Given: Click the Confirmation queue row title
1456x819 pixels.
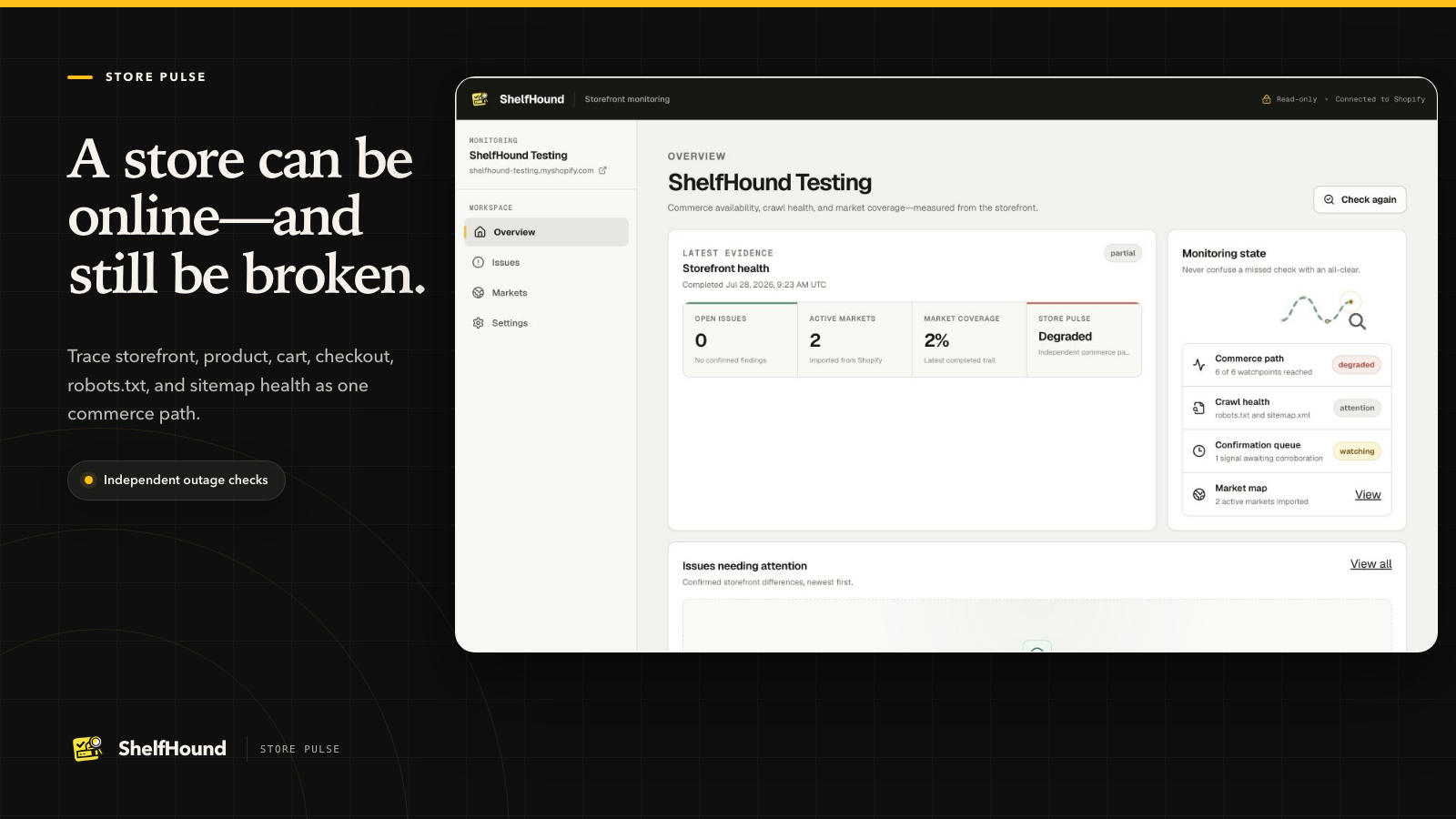Looking at the screenshot, I should (1258, 445).
